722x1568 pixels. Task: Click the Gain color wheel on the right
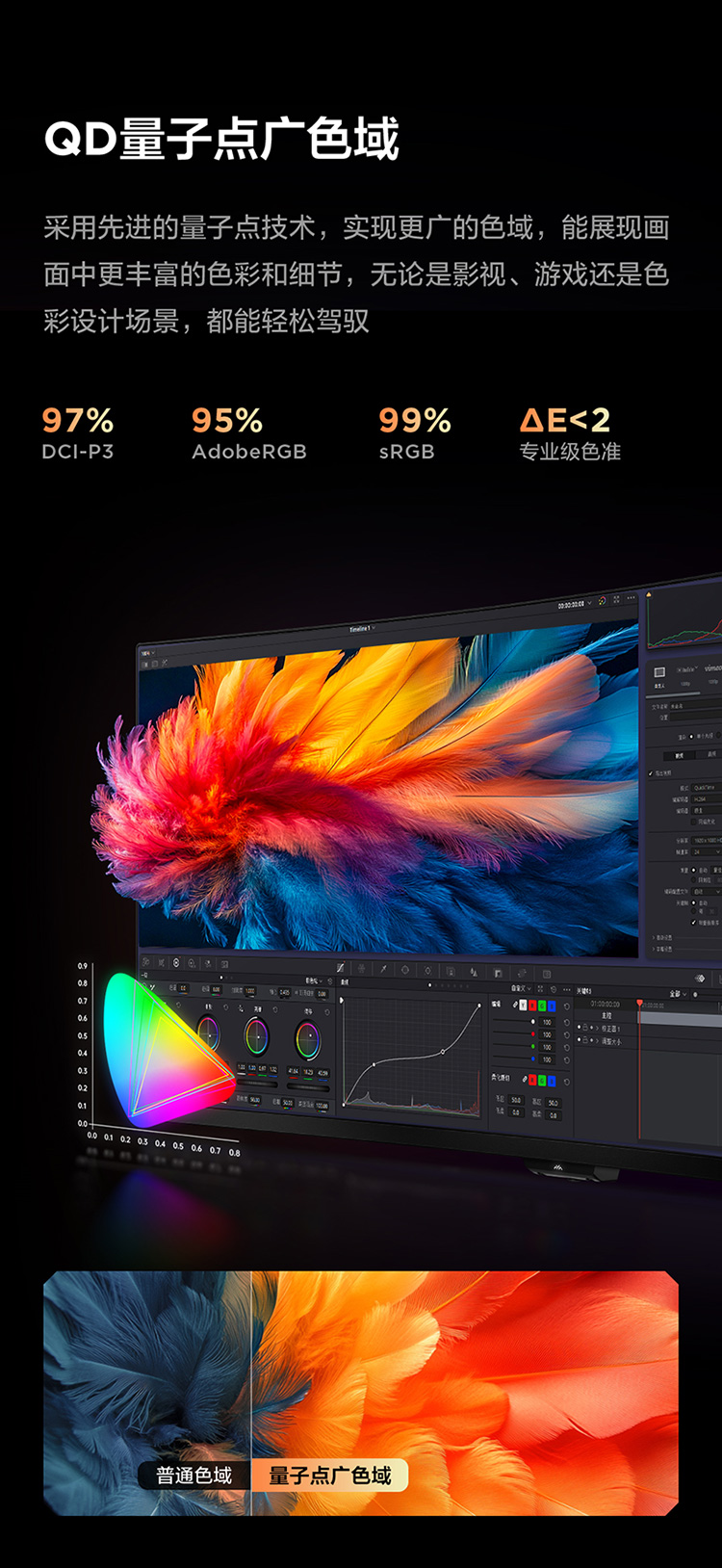307,1039
